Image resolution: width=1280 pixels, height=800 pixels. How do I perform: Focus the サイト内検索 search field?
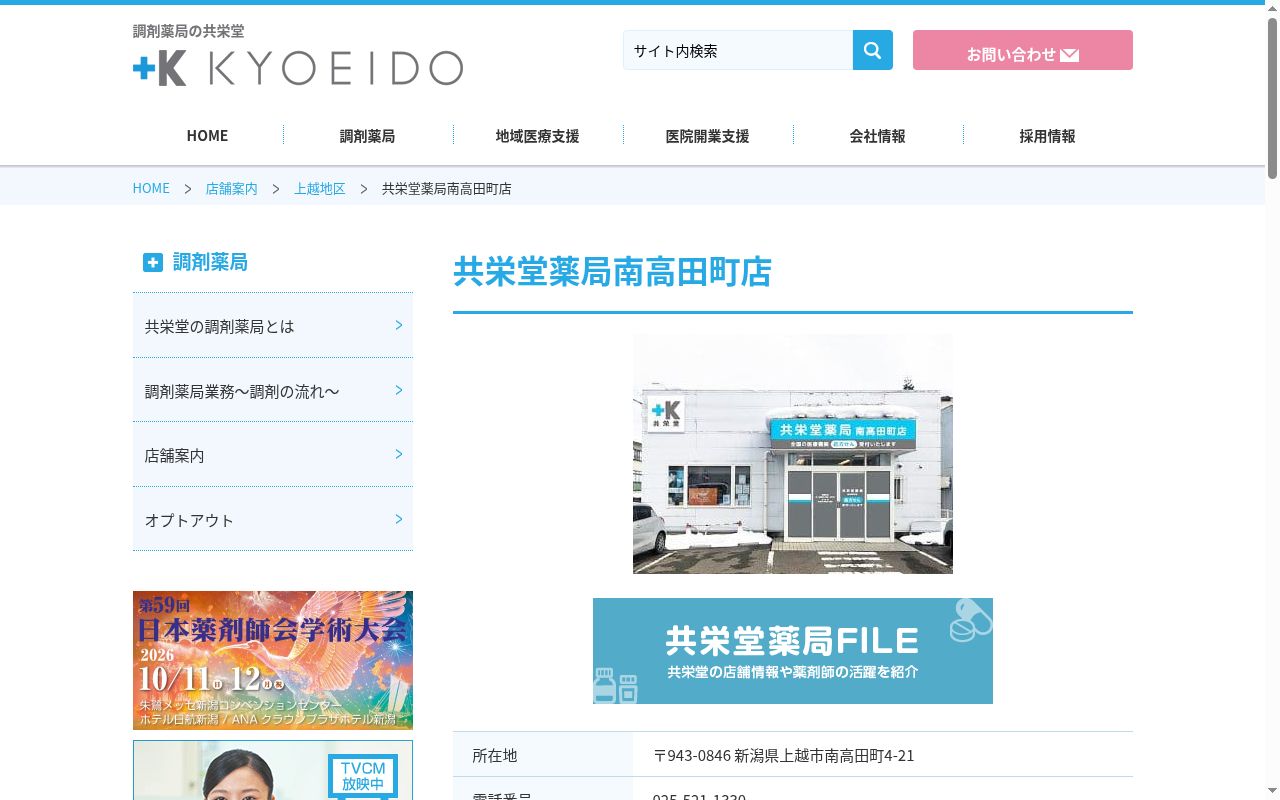point(738,50)
